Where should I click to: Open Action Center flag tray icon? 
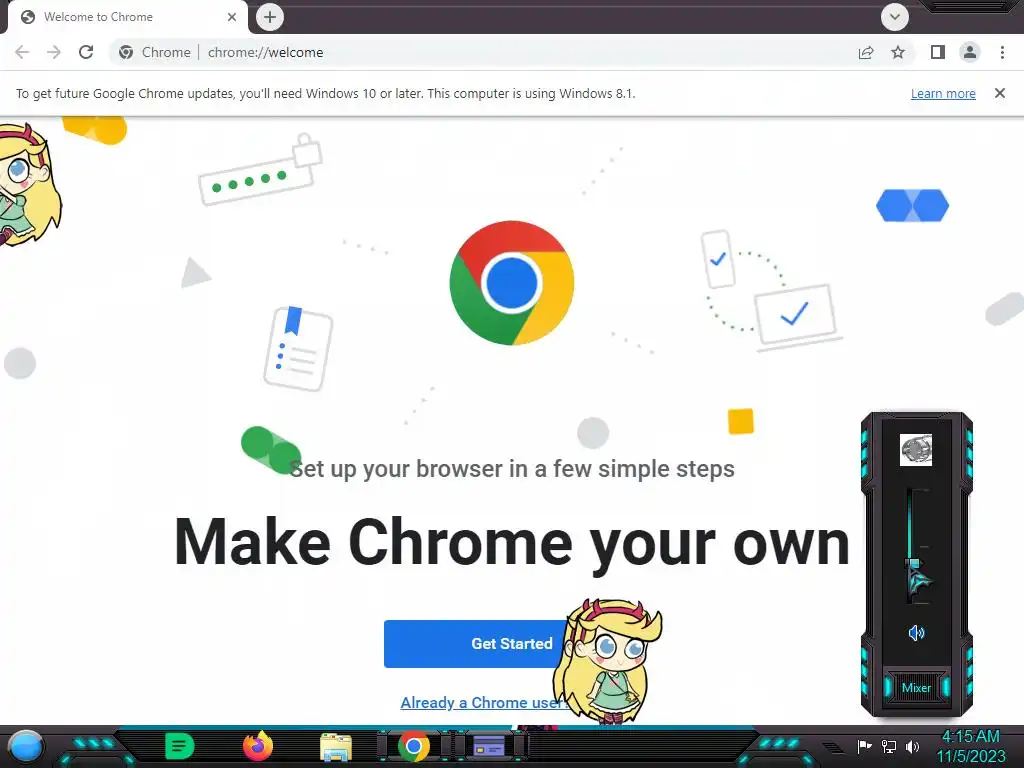pyautogui.click(x=864, y=746)
